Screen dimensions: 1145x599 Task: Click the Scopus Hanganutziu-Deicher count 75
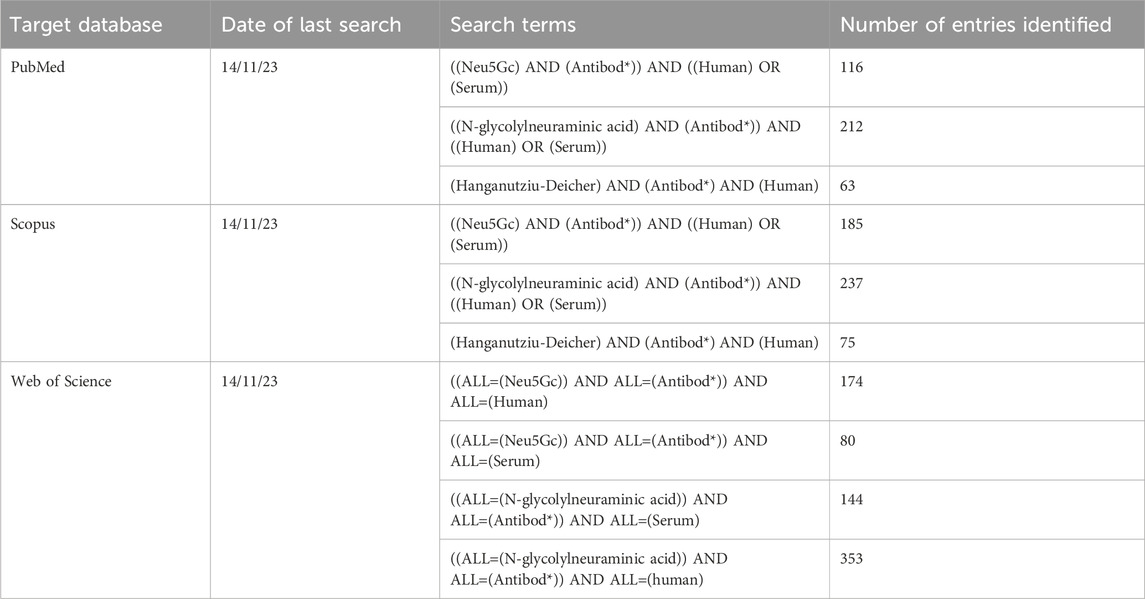[847, 343]
